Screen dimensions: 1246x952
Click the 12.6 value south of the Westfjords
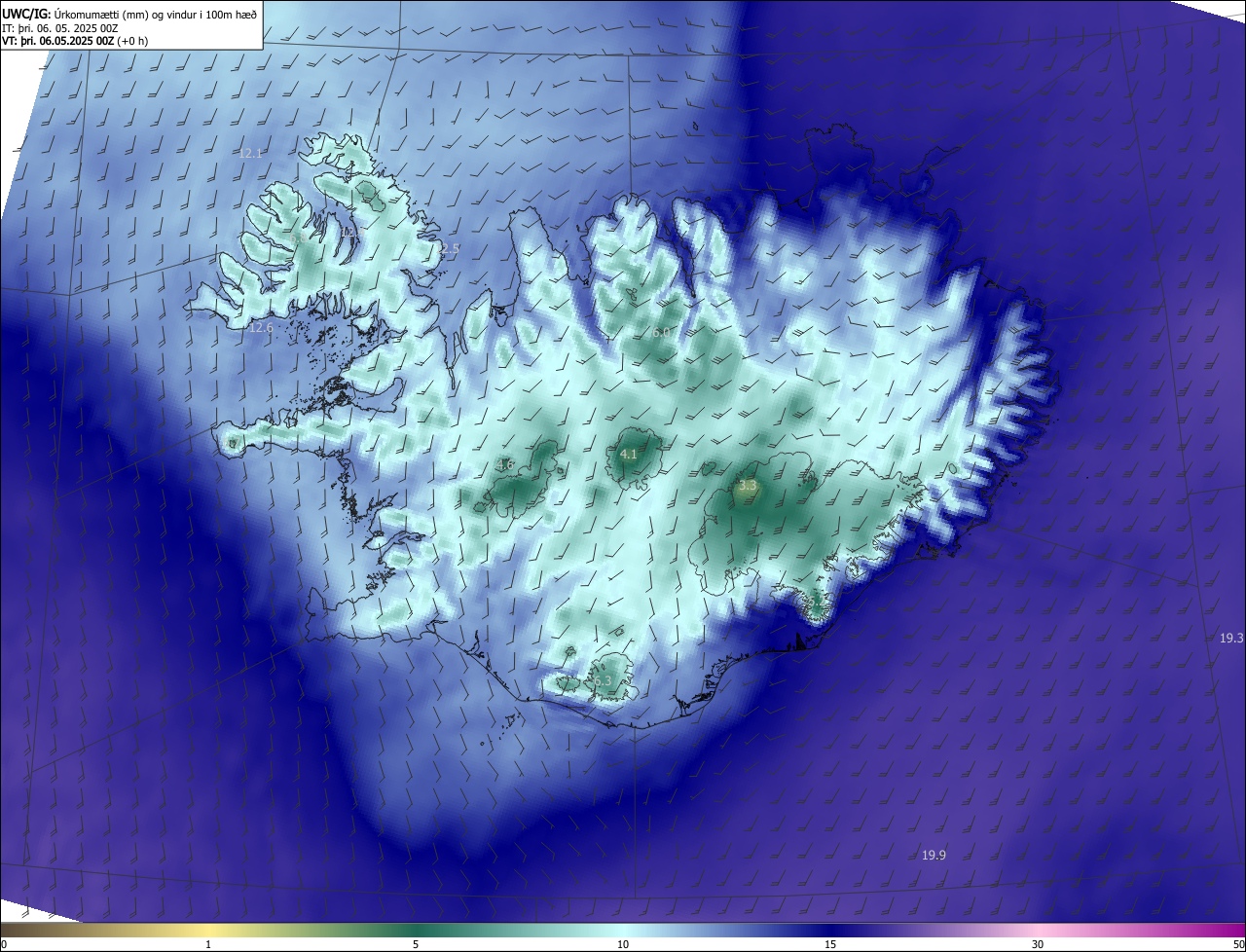(x=261, y=328)
